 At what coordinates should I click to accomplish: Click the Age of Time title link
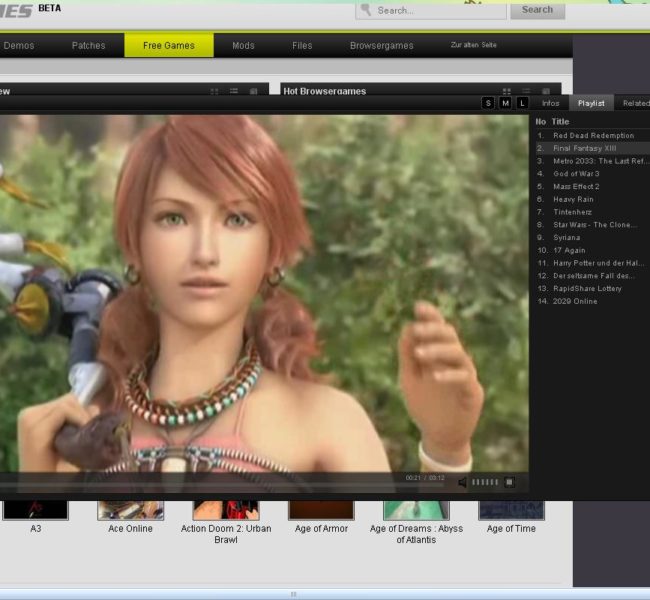[511, 529]
